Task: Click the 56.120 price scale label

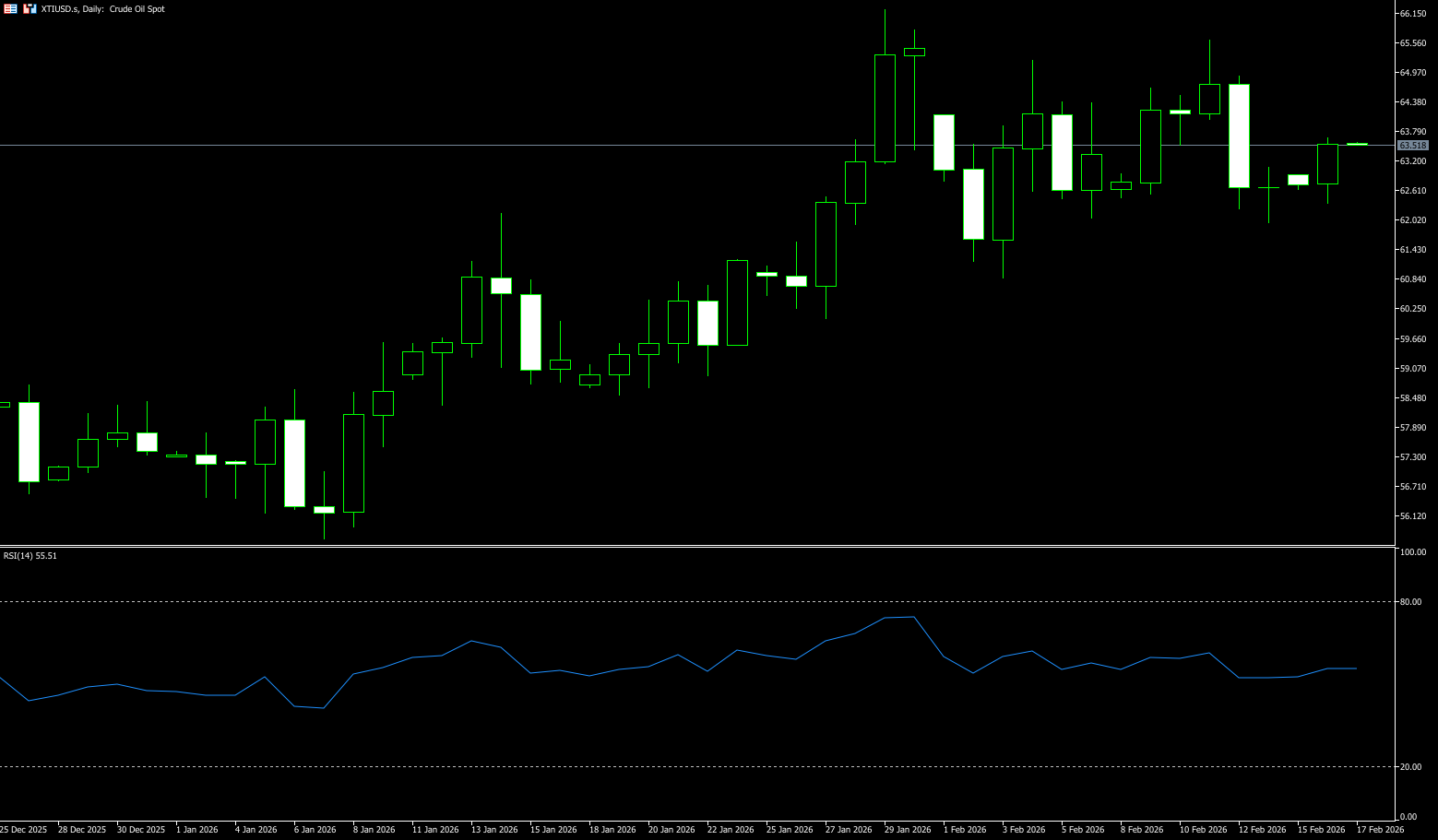Action: tap(1412, 516)
